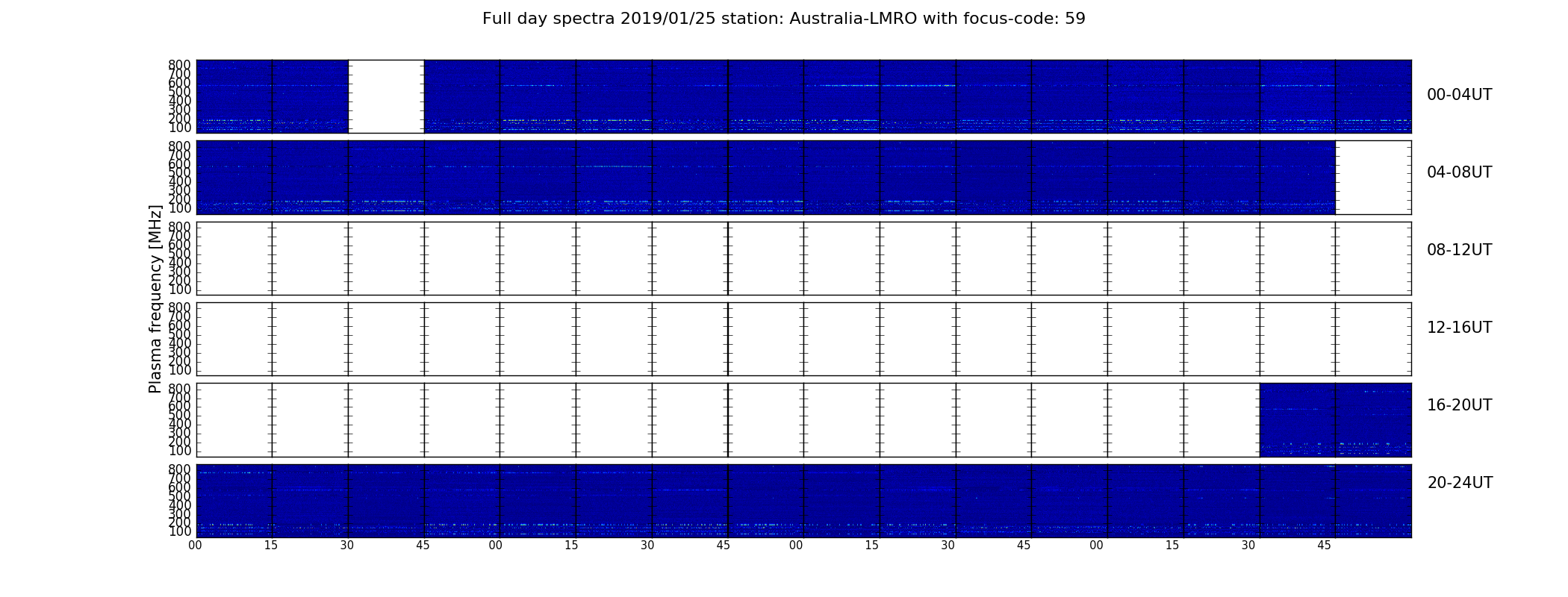Click the leftmost '00' time axis tick label
1568x597 pixels.
pyautogui.click(x=195, y=546)
